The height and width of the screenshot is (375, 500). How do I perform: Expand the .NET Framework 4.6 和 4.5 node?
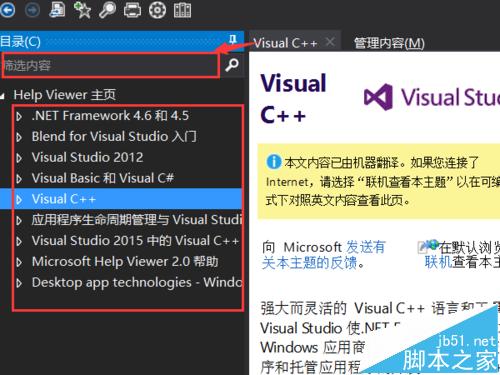click(19, 116)
